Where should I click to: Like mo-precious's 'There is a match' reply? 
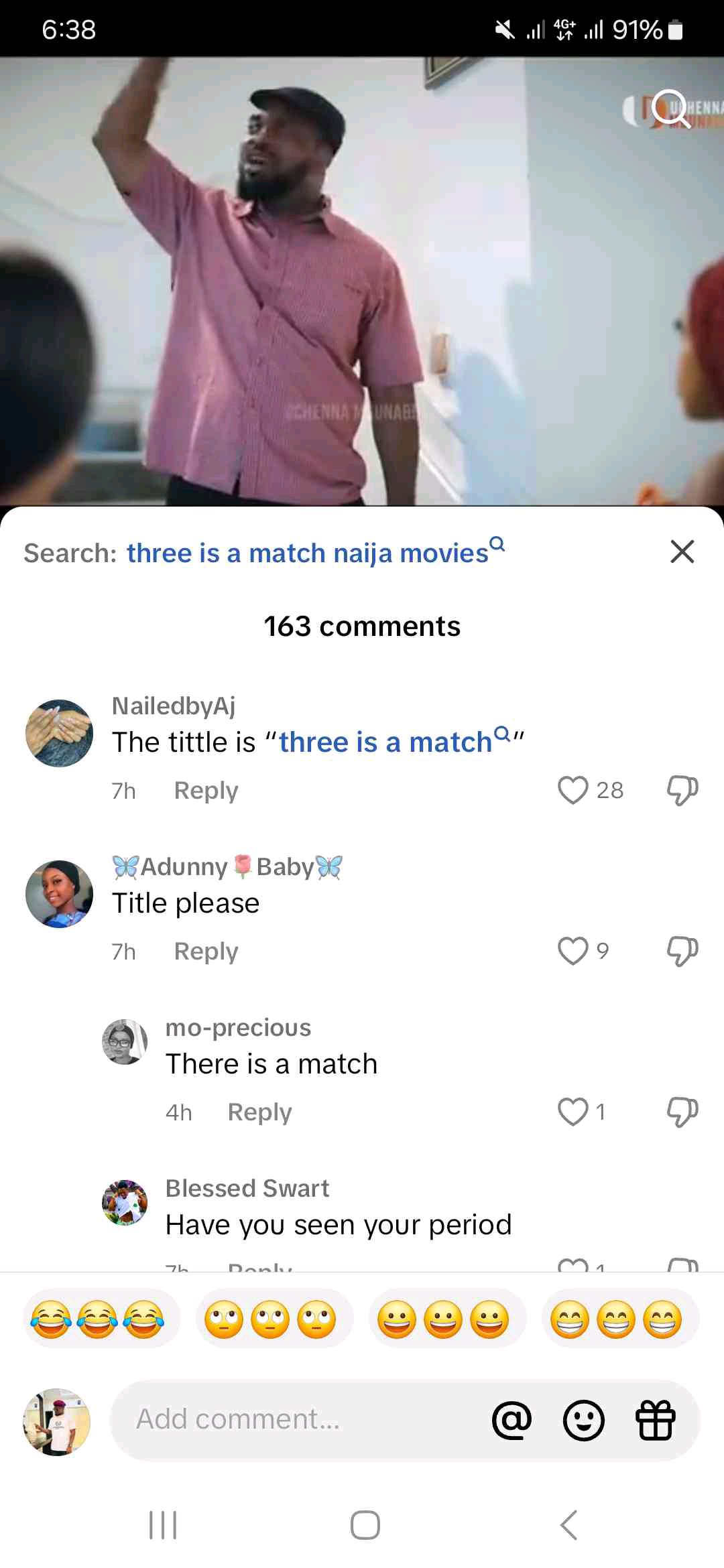[572, 1112]
